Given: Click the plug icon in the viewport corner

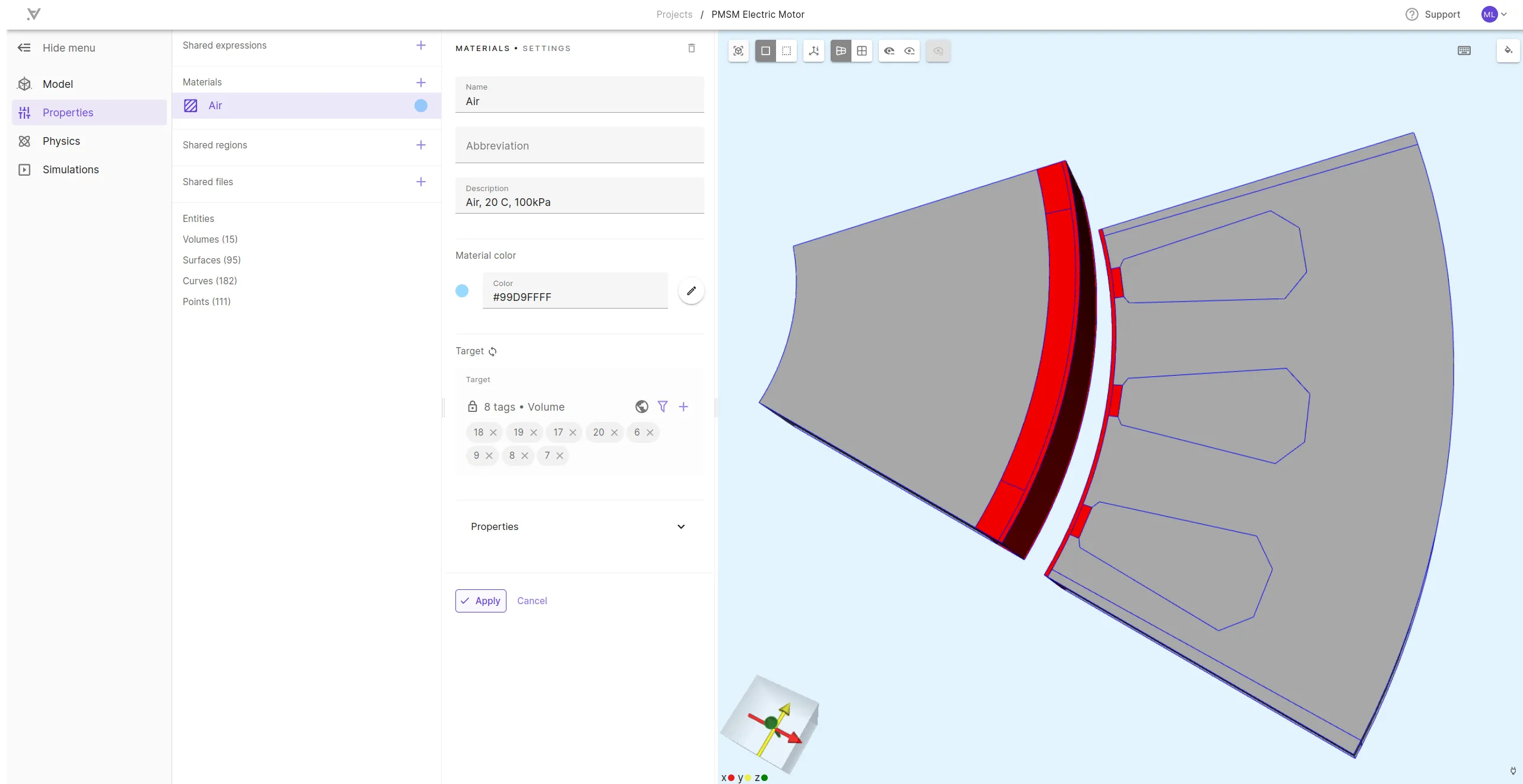Looking at the screenshot, I should tap(1513, 771).
